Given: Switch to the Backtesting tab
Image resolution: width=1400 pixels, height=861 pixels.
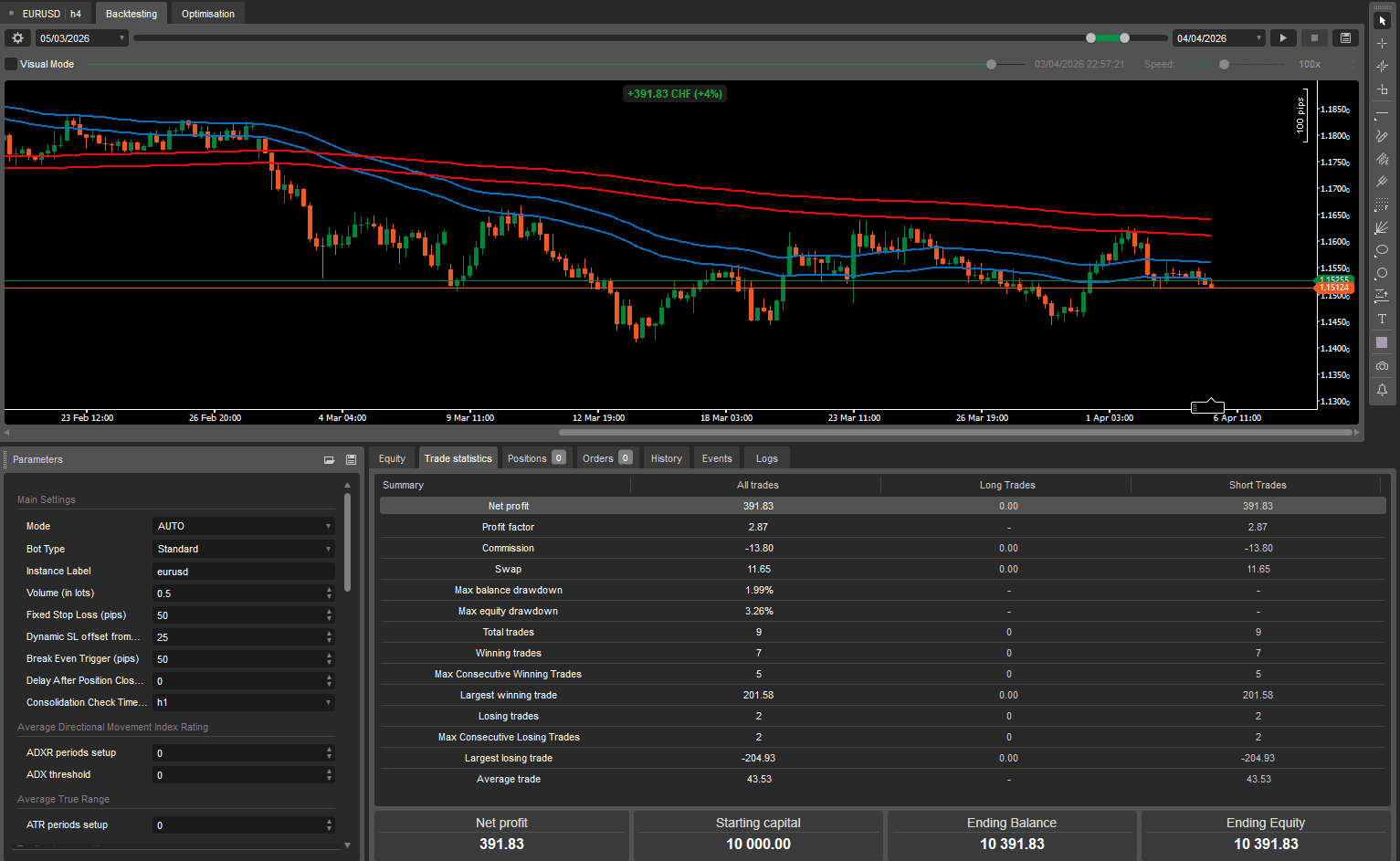Looking at the screenshot, I should tap(132, 14).
